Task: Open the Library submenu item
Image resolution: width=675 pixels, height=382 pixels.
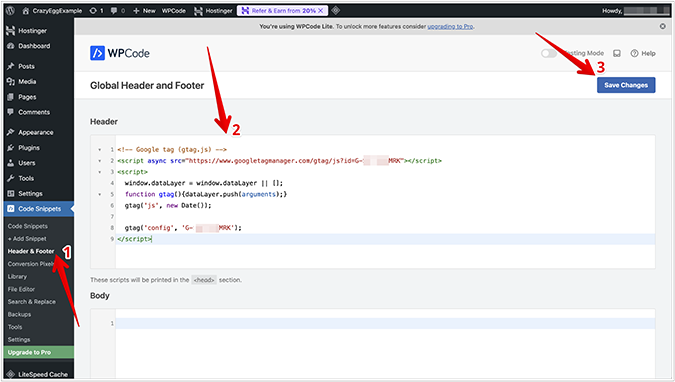Action: tap(17, 276)
